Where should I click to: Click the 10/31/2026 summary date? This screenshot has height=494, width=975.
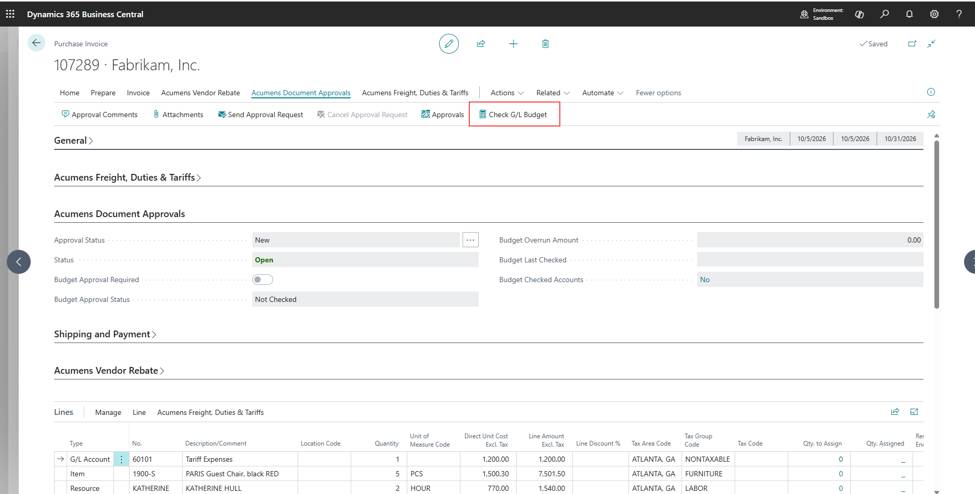click(x=900, y=139)
